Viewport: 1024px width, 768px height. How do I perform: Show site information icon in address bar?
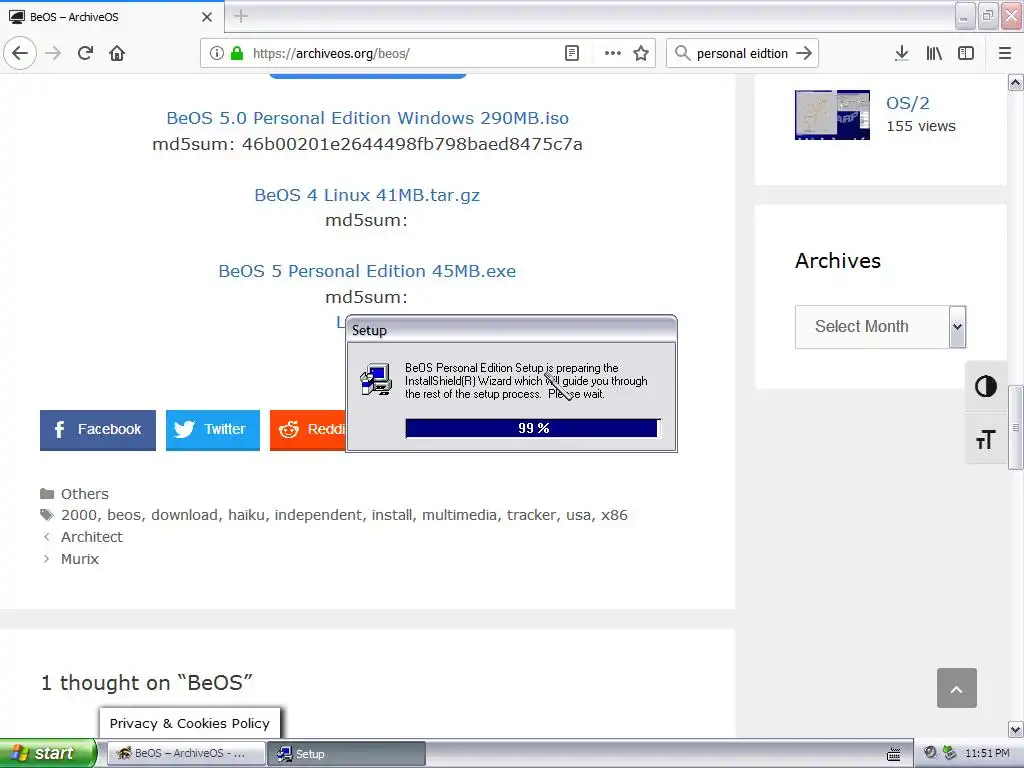(x=216, y=53)
